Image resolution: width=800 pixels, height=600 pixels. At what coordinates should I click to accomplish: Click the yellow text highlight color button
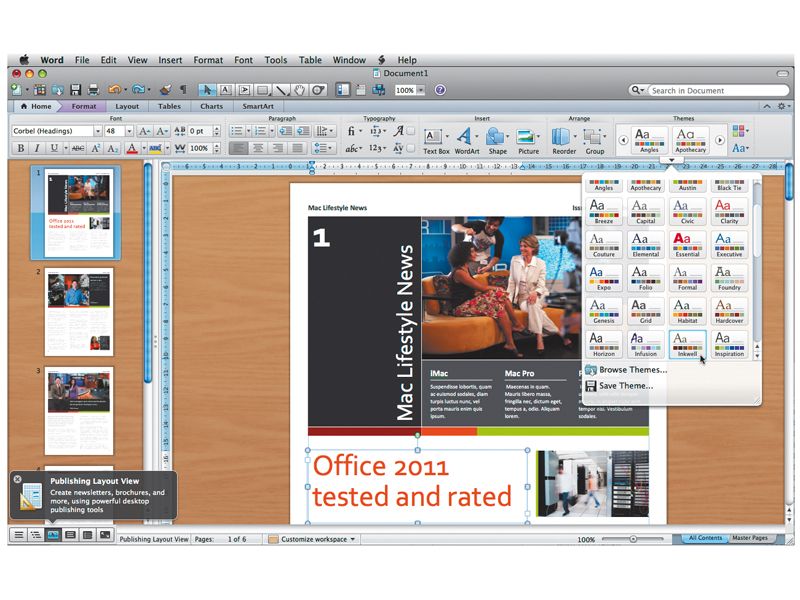(x=156, y=148)
